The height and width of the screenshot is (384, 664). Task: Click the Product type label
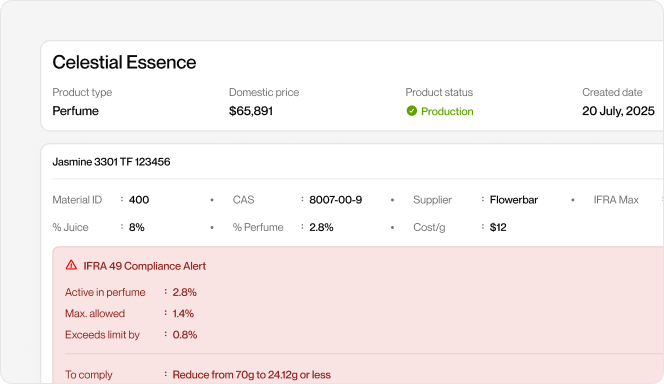[x=82, y=92]
